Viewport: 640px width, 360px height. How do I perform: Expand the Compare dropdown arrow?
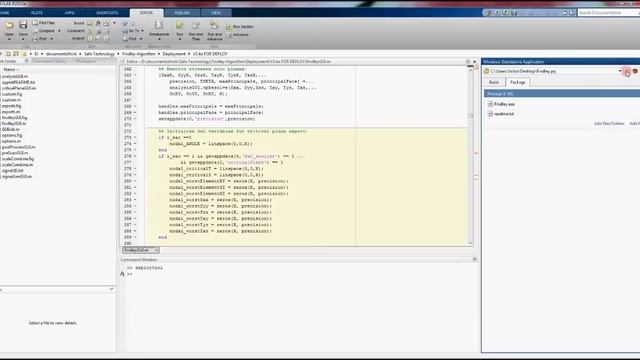pos(59,31)
